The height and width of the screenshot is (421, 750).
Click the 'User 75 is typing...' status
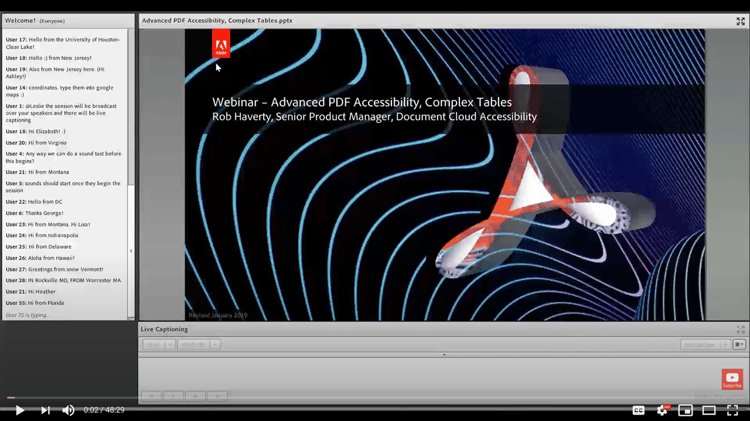pos(27,315)
